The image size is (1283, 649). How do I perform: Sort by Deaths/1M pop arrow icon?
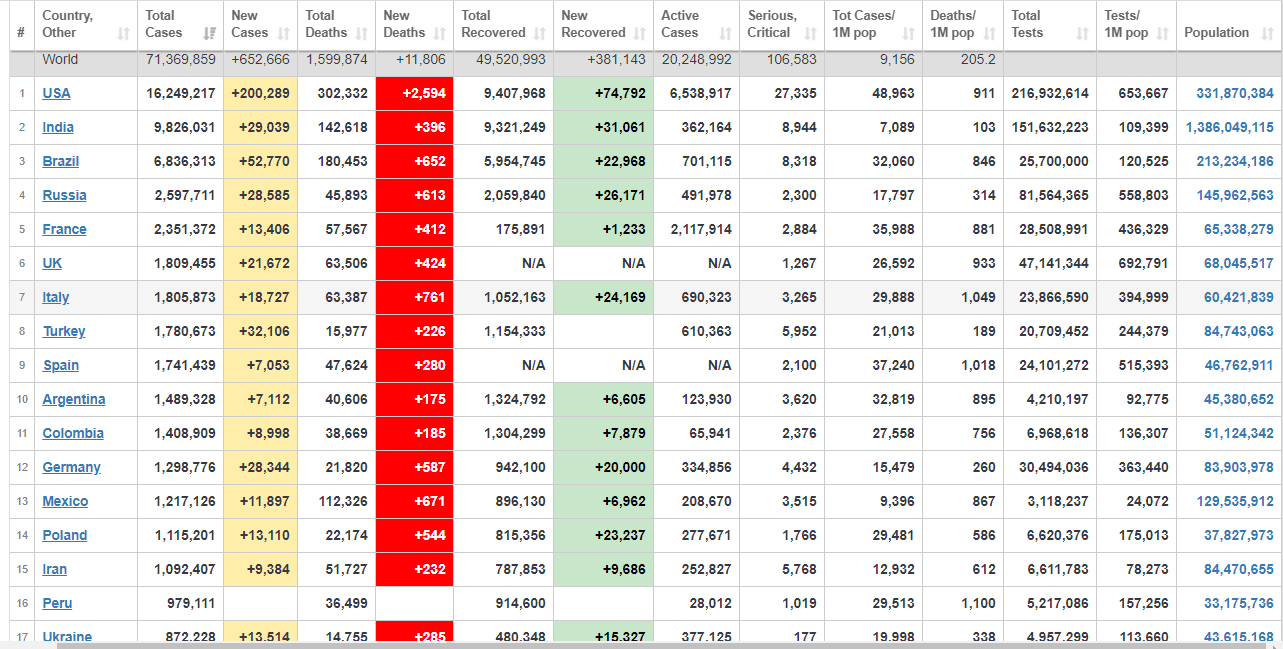pos(990,33)
